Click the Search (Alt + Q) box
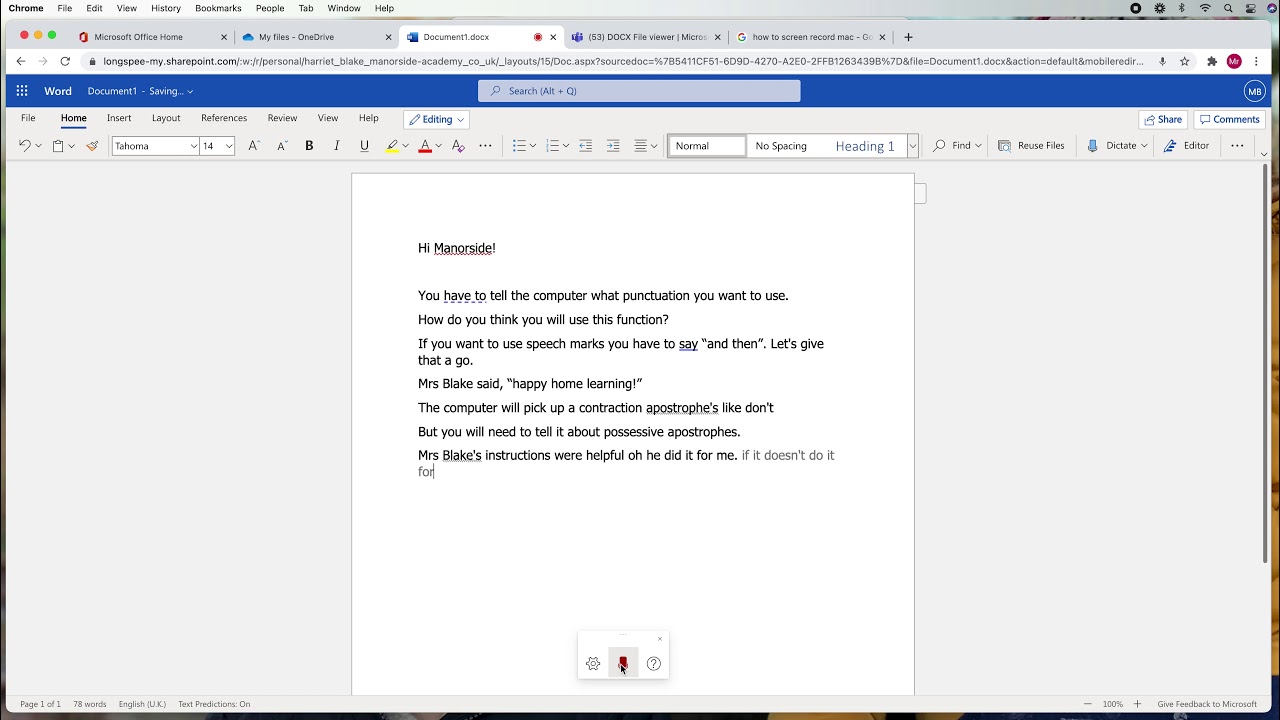The width and height of the screenshot is (1280, 720). coord(639,91)
